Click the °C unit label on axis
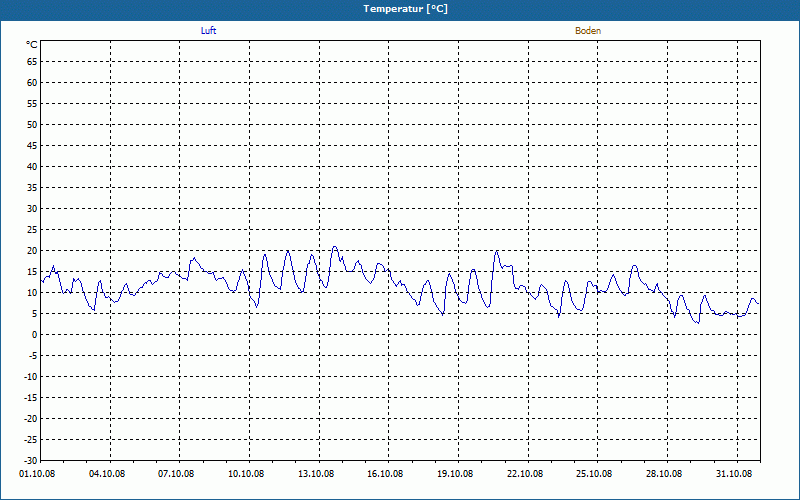Screen dimensions: 800x500 (32, 45)
